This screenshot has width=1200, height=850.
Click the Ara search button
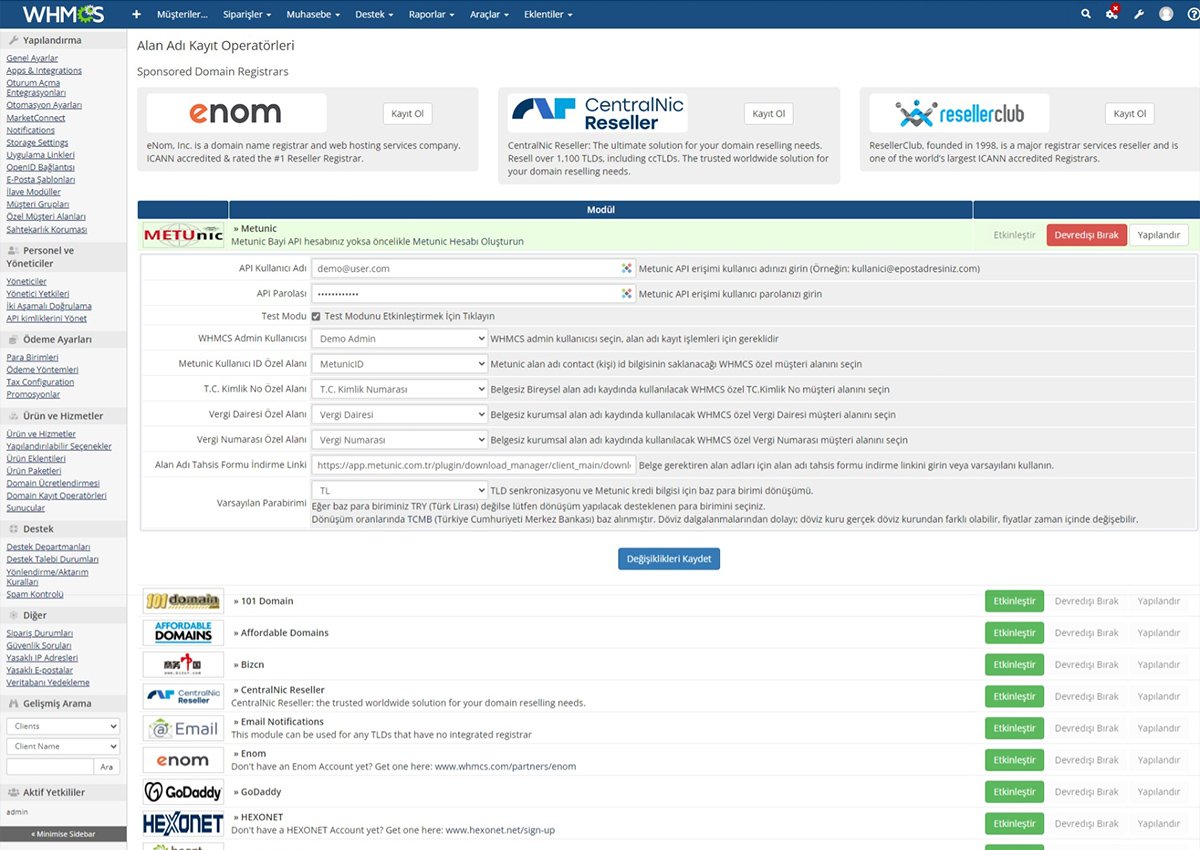pos(107,766)
